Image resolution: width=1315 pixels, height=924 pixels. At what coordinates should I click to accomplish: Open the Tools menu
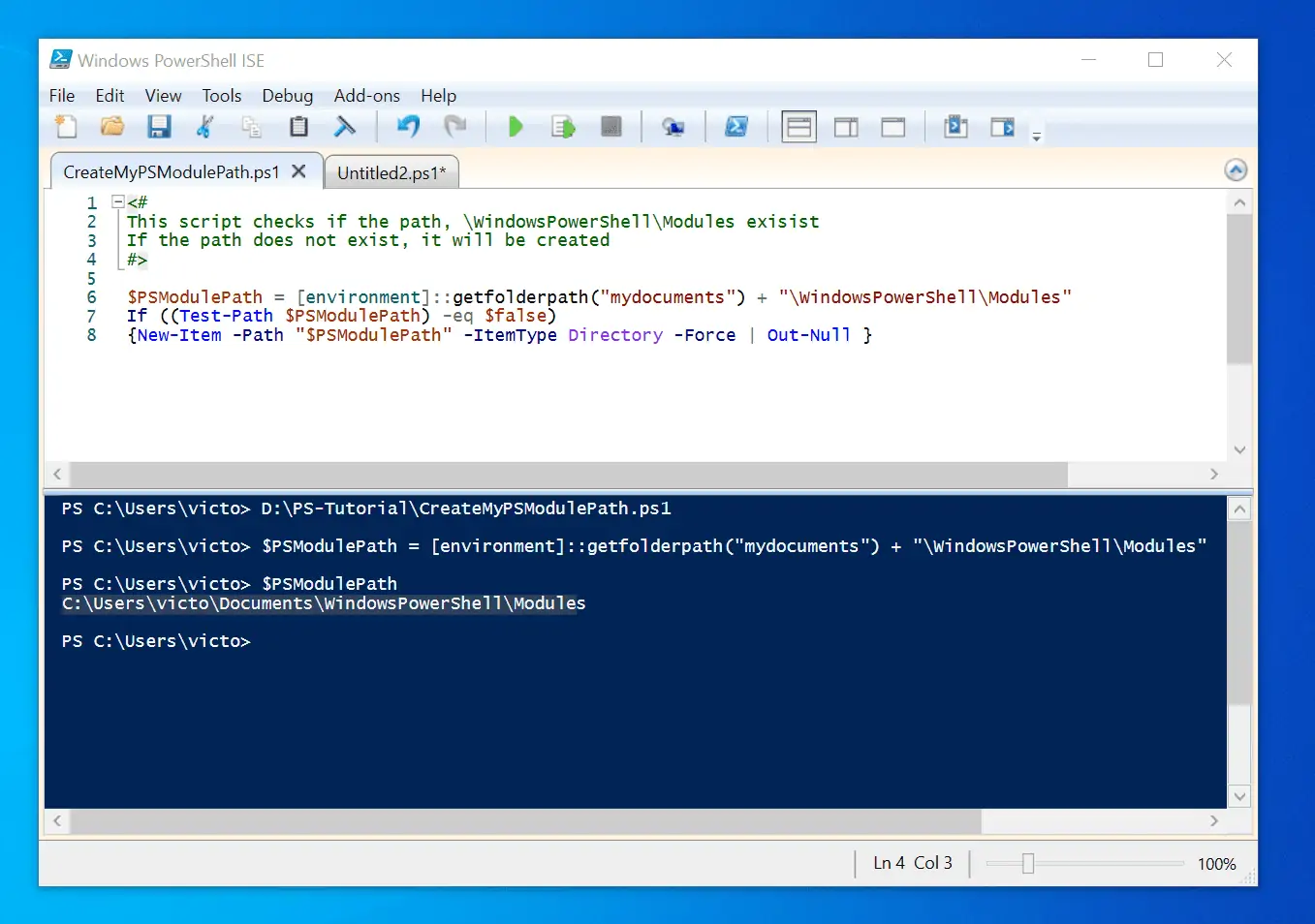coord(222,96)
